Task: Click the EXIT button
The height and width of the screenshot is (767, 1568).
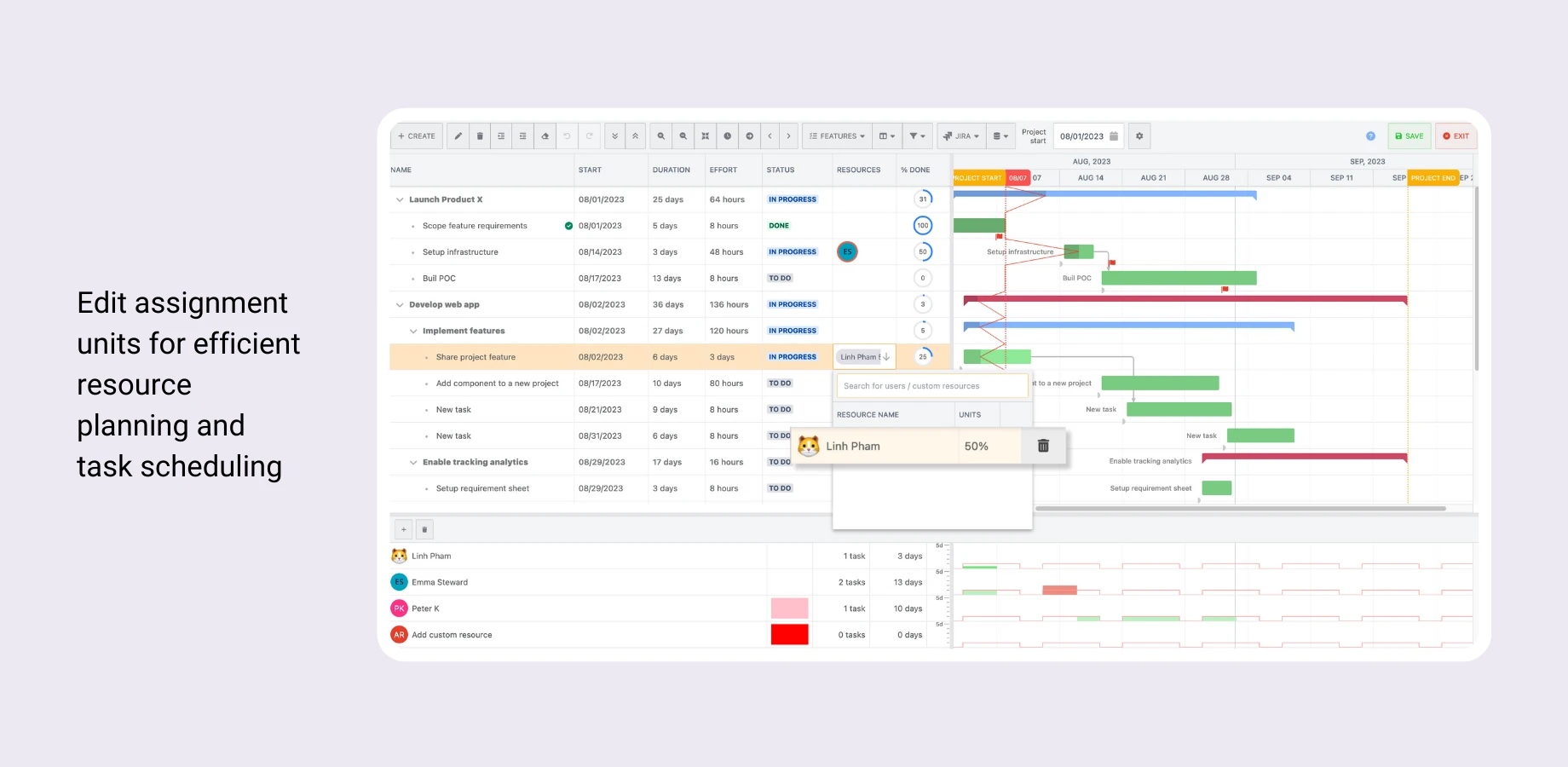Action: tap(1456, 136)
